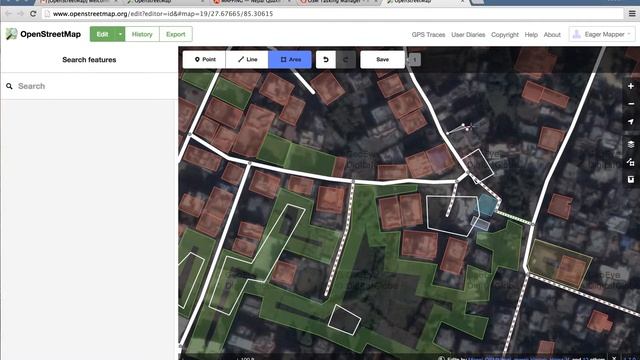Select the Point drawing tool
Screen dimensions: 640x360
(204, 60)
